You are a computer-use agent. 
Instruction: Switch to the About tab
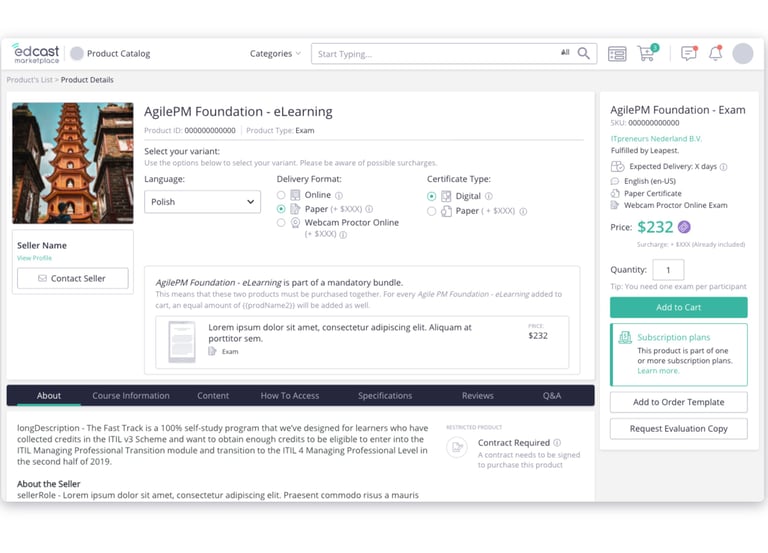tap(48, 396)
